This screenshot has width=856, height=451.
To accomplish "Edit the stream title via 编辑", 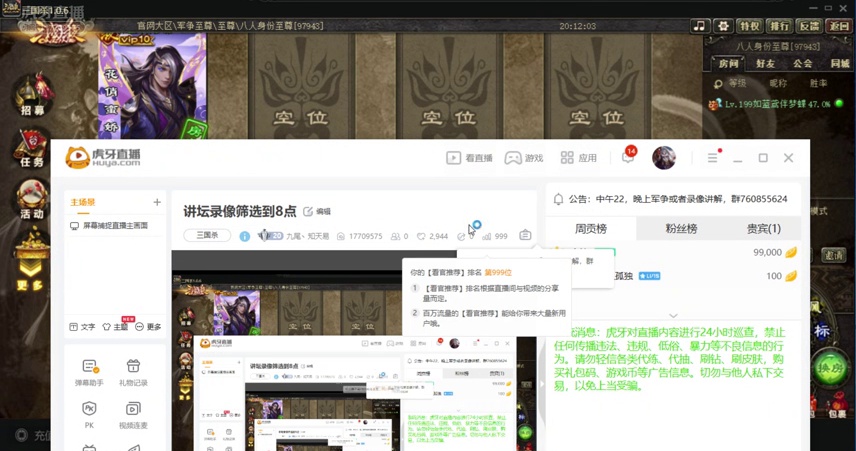I will coord(317,212).
